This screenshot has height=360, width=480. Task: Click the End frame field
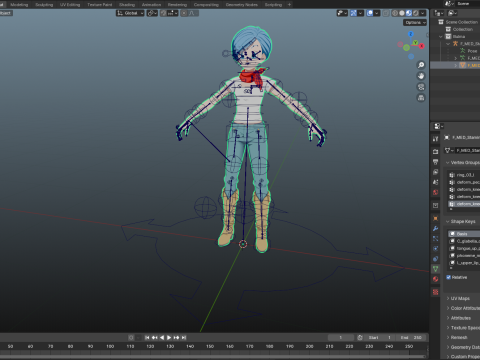[x=412, y=338]
